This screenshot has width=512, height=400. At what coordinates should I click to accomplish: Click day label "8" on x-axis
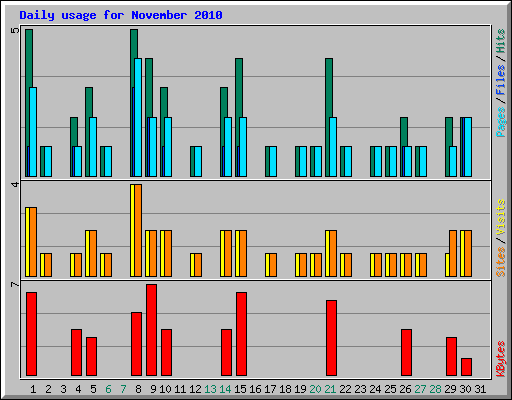[x=138, y=389]
